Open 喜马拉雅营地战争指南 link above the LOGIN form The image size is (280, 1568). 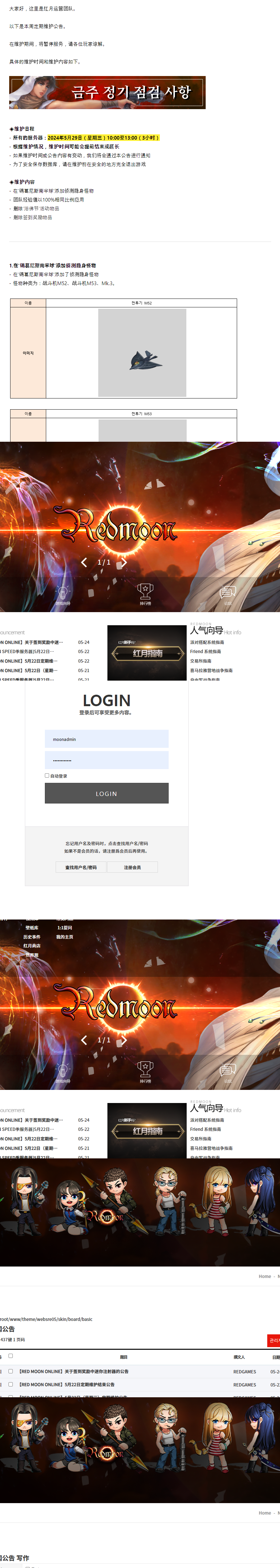(211, 670)
